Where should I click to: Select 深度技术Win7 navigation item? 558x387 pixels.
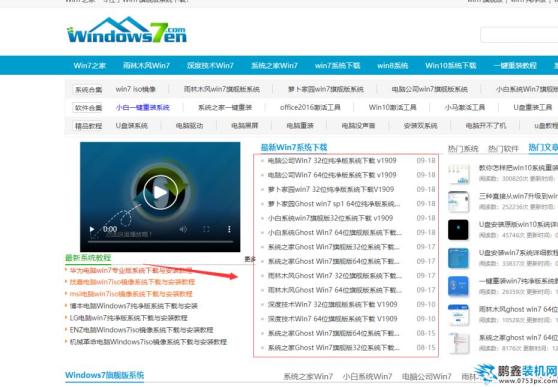coord(210,66)
